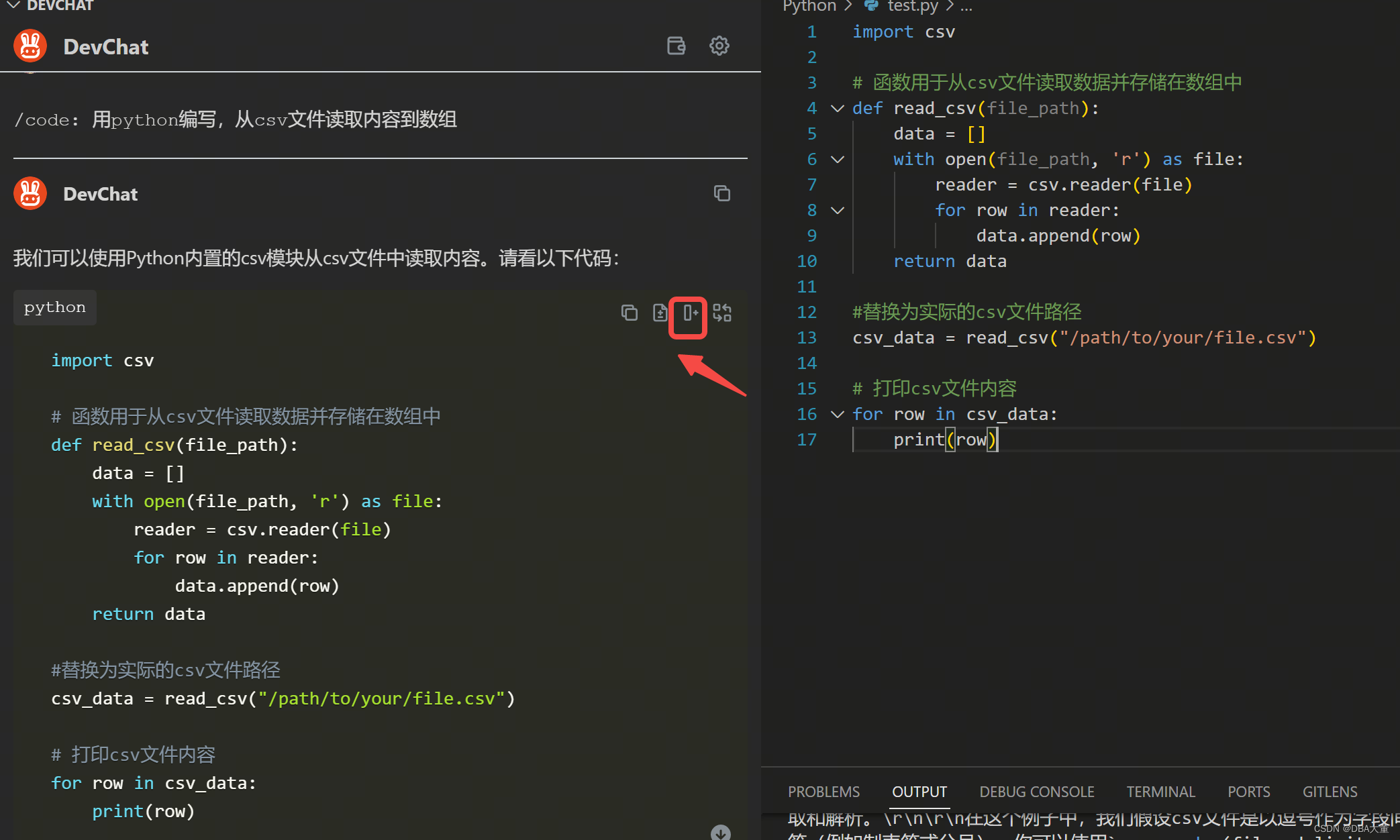
Task: Click the DevChat avatar beside the reply
Action: pos(30,193)
